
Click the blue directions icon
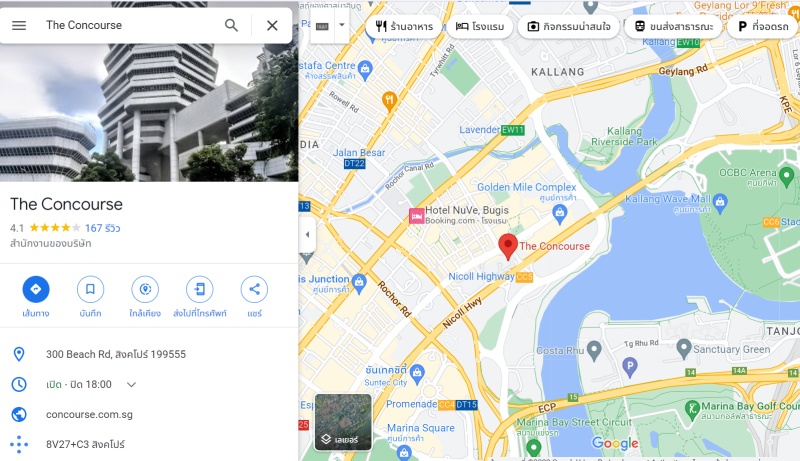(x=36, y=289)
